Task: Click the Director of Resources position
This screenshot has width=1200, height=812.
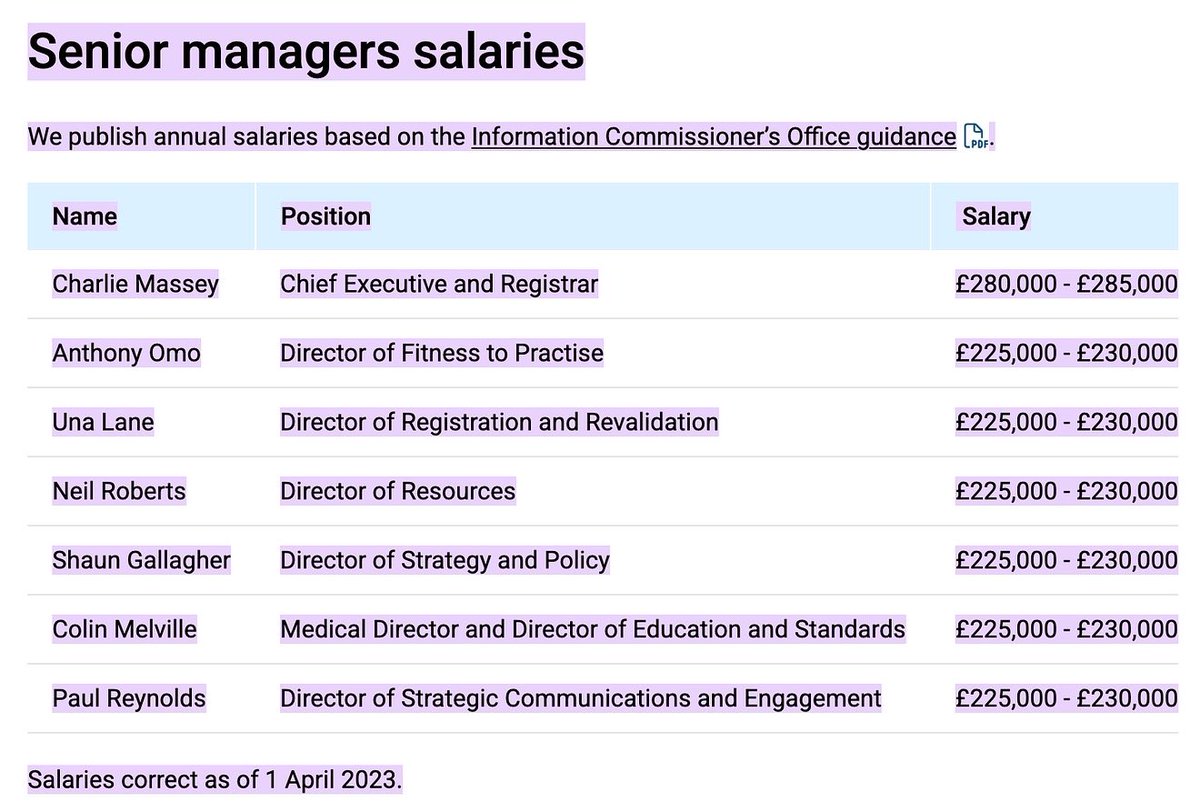Action: [398, 491]
